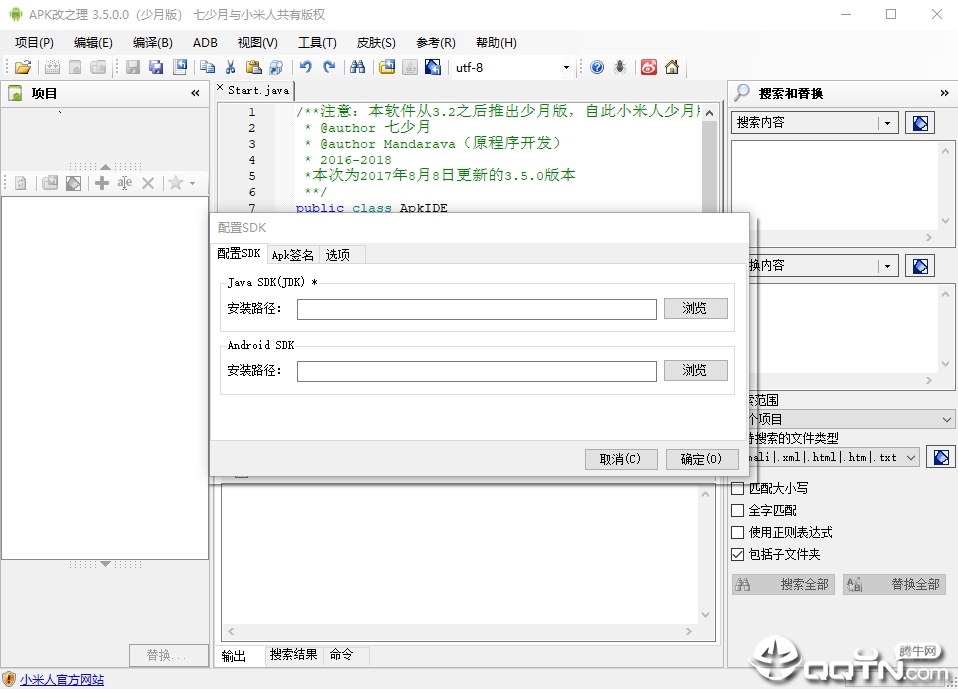Open the ADB menu
Image resolution: width=958 pixels, height=689 pixels.
[x=205, y=42]
